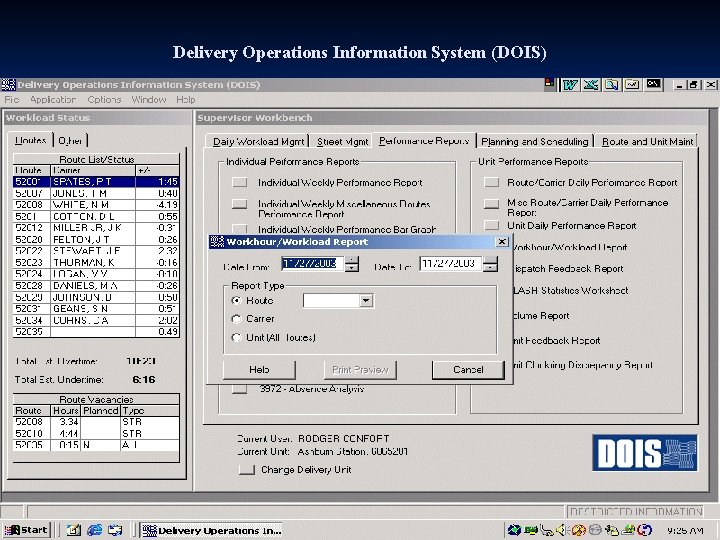This screenshot has height=540, width=720.
Task: Open the DOIS title bar system icon
Action: point(8,84)
